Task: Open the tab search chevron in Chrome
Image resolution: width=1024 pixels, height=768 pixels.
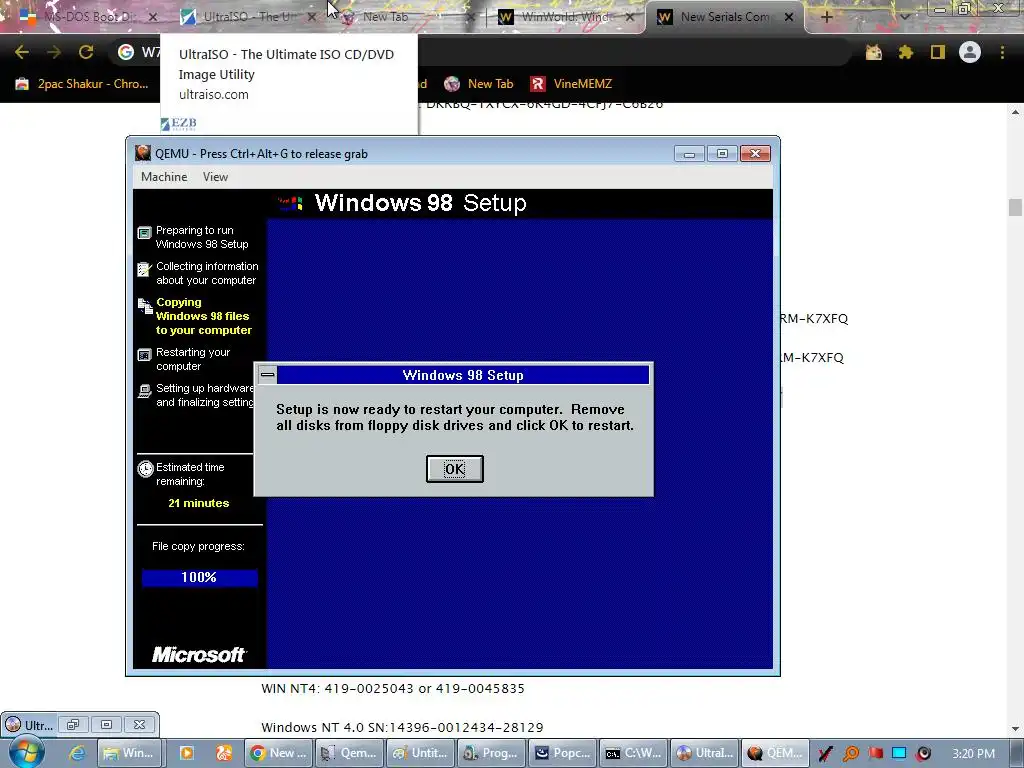Action: [x=904, y=17]
